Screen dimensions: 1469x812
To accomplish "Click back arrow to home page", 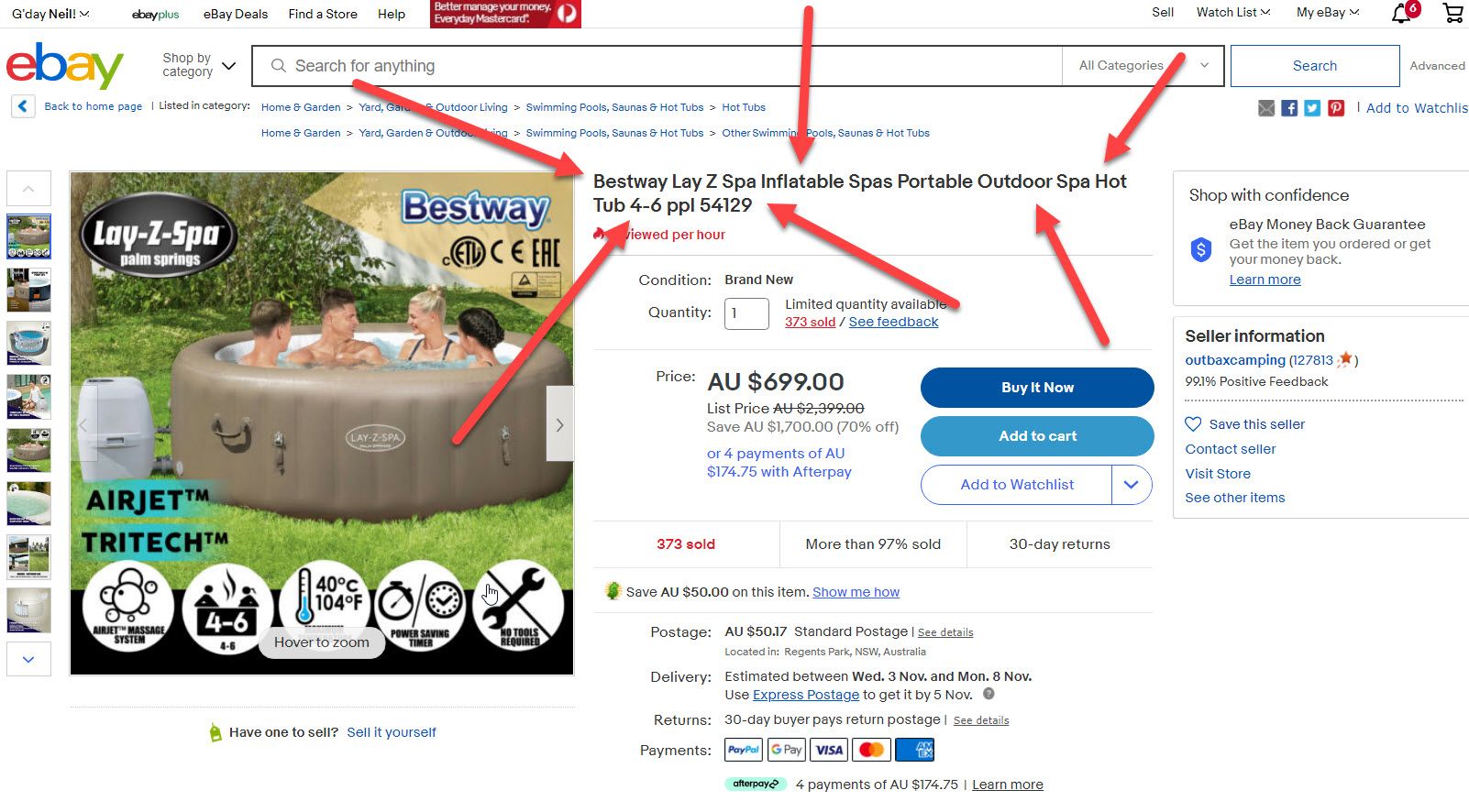I will click(x=23, y=106).
